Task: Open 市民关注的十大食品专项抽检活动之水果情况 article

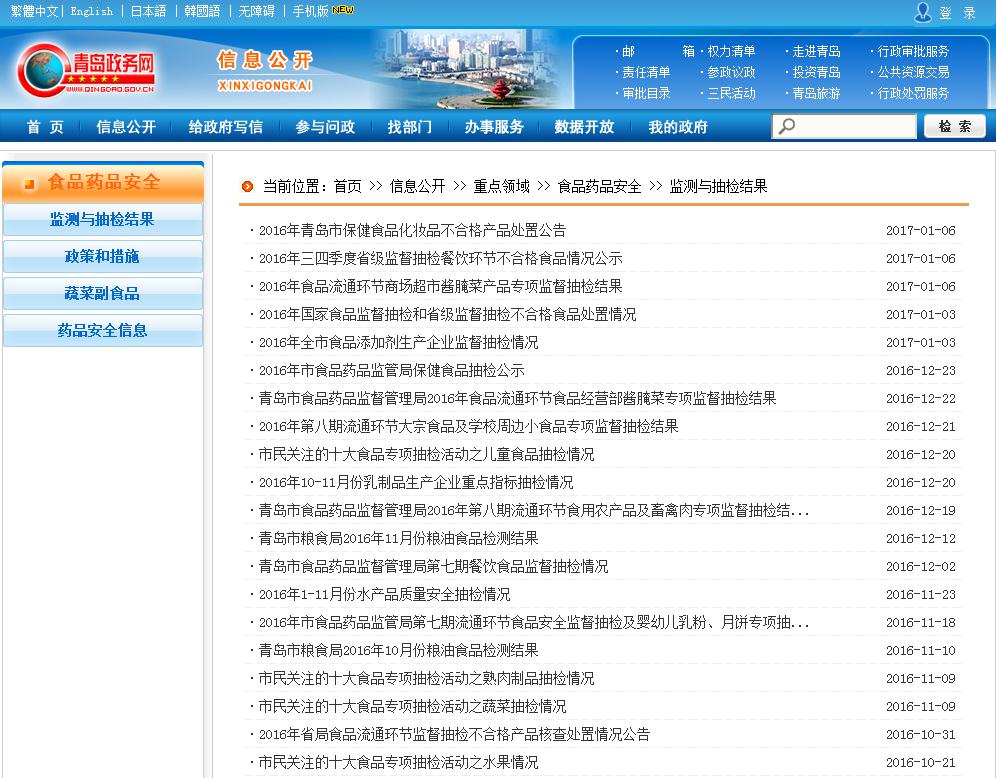Action: (398, 763)
